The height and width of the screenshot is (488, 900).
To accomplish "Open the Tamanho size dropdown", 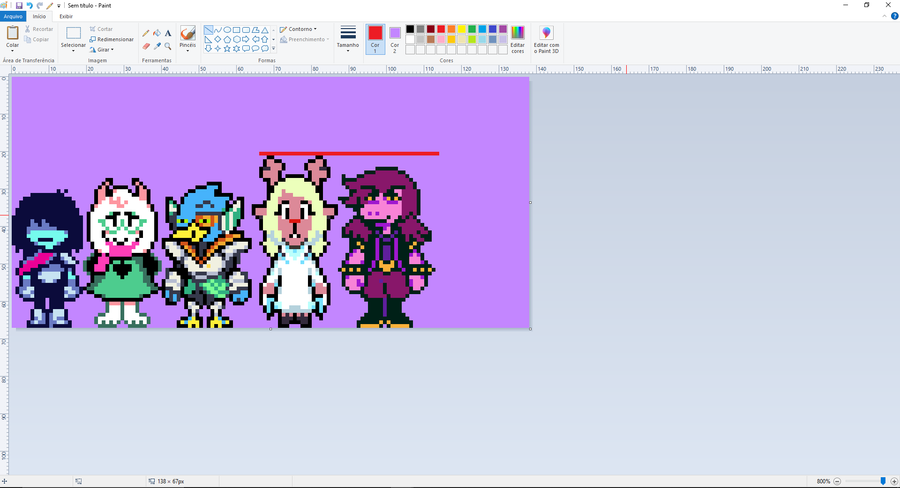I will pos(348,39).
